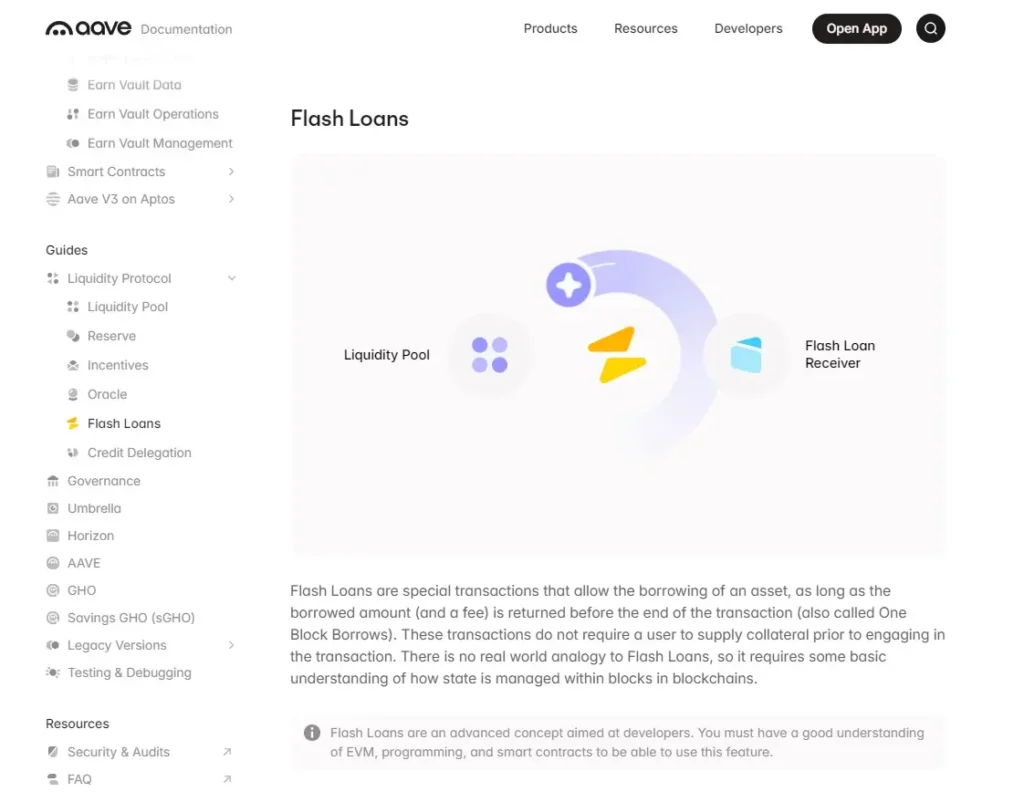1024x792 pixels.
Task: Click the Umbrella icon in sidebar
Action: (52, 508)
